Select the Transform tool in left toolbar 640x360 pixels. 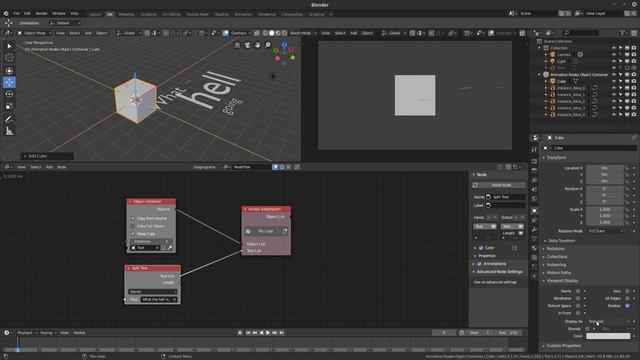click(9, 71)
